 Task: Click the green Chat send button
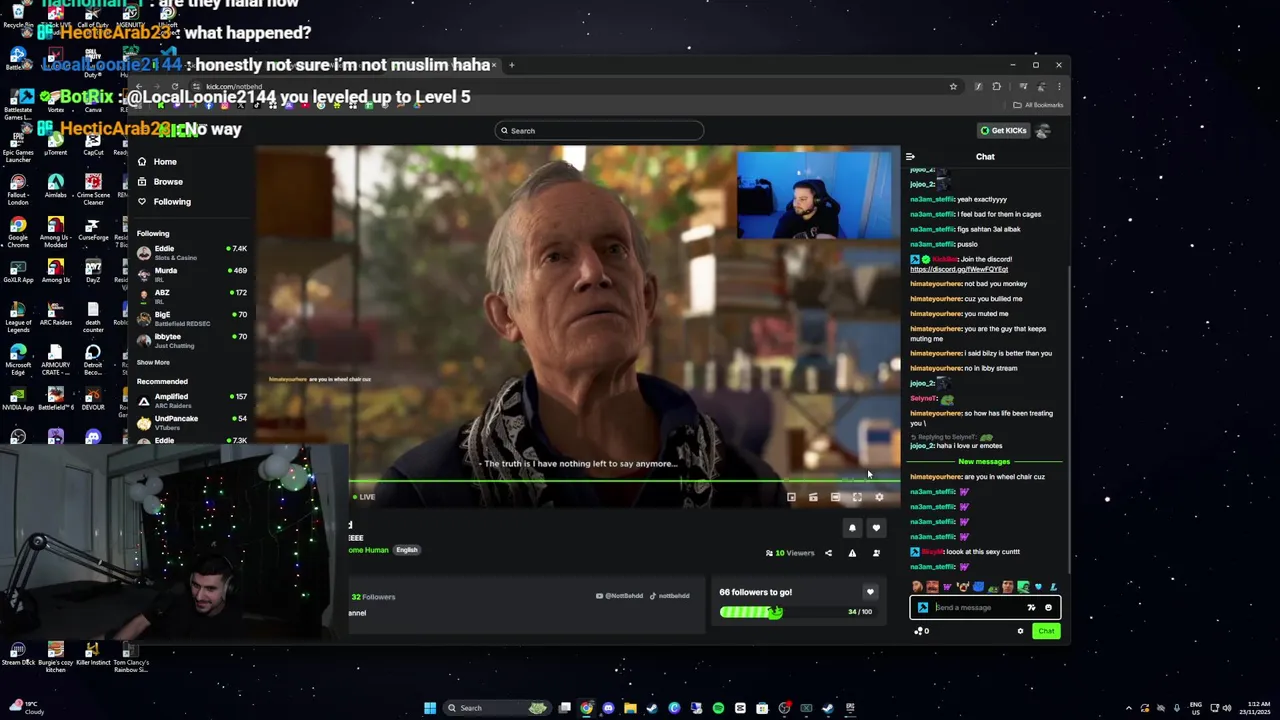(x=1046, y=631)
